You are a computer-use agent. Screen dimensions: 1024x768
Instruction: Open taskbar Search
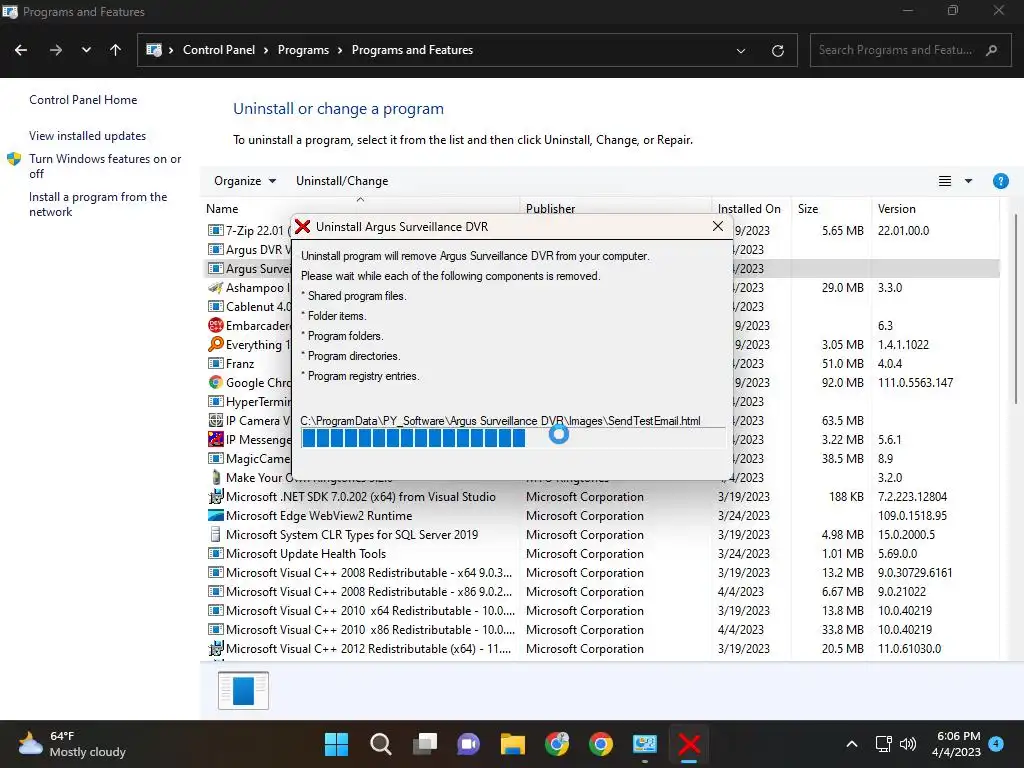pyautogui.click(x=380, y=744)
